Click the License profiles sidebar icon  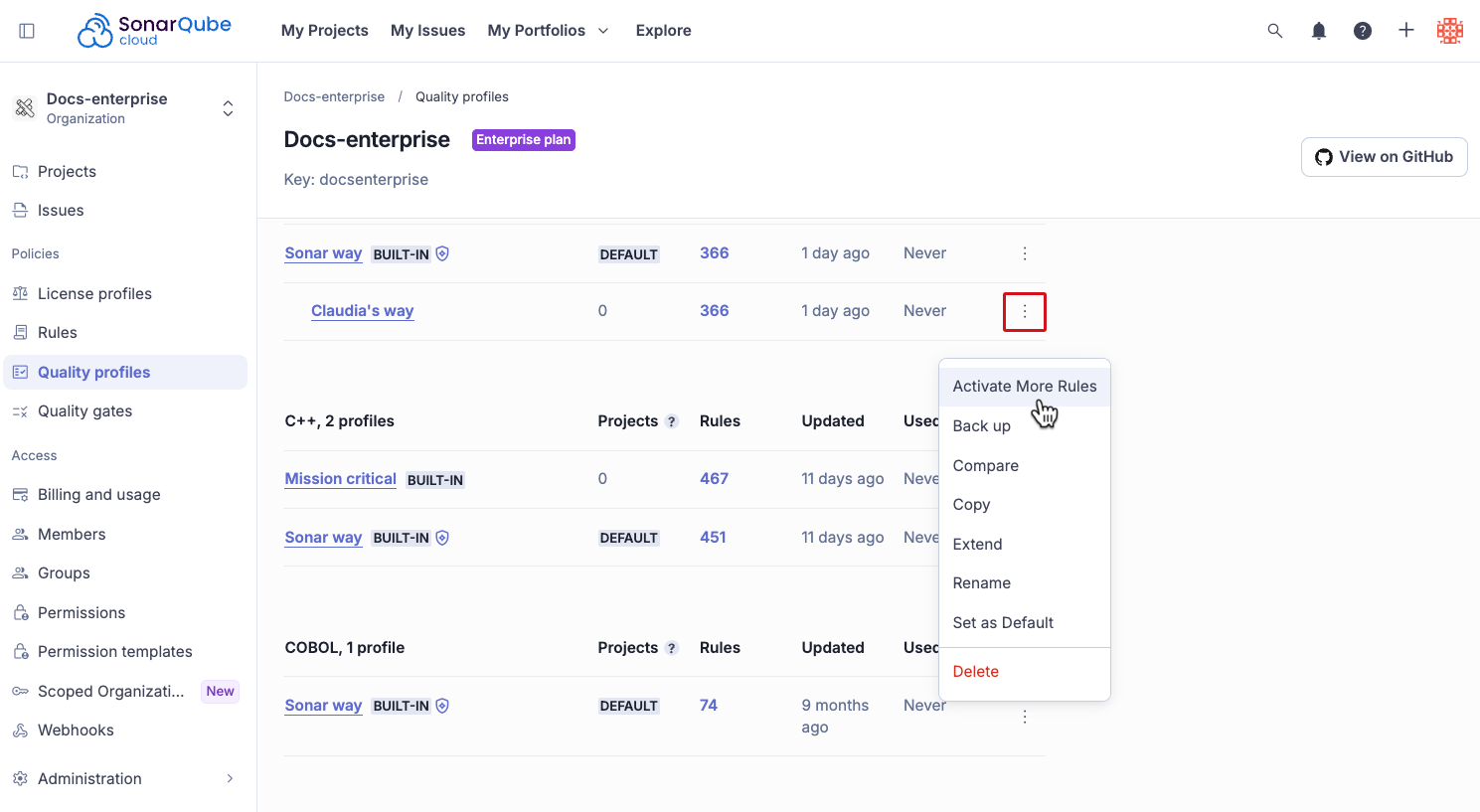coord(20,293)
